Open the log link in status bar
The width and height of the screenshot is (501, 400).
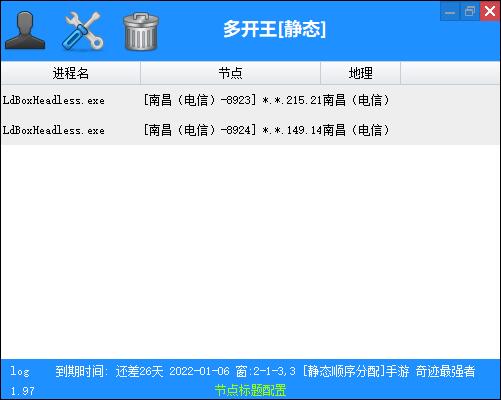(x=20, y=371)
